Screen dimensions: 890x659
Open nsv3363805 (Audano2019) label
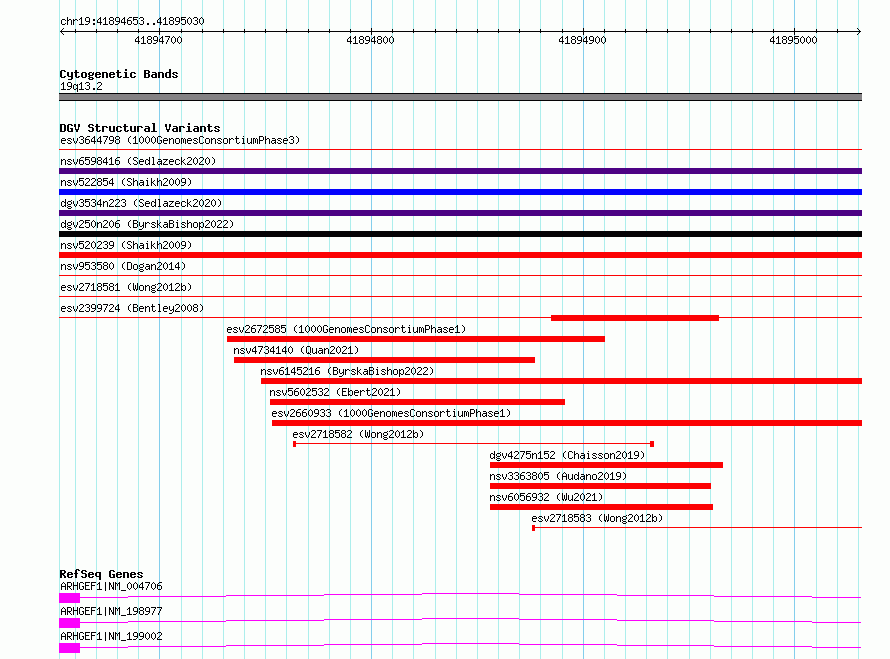pyautogui.click(x=558, y=476)
